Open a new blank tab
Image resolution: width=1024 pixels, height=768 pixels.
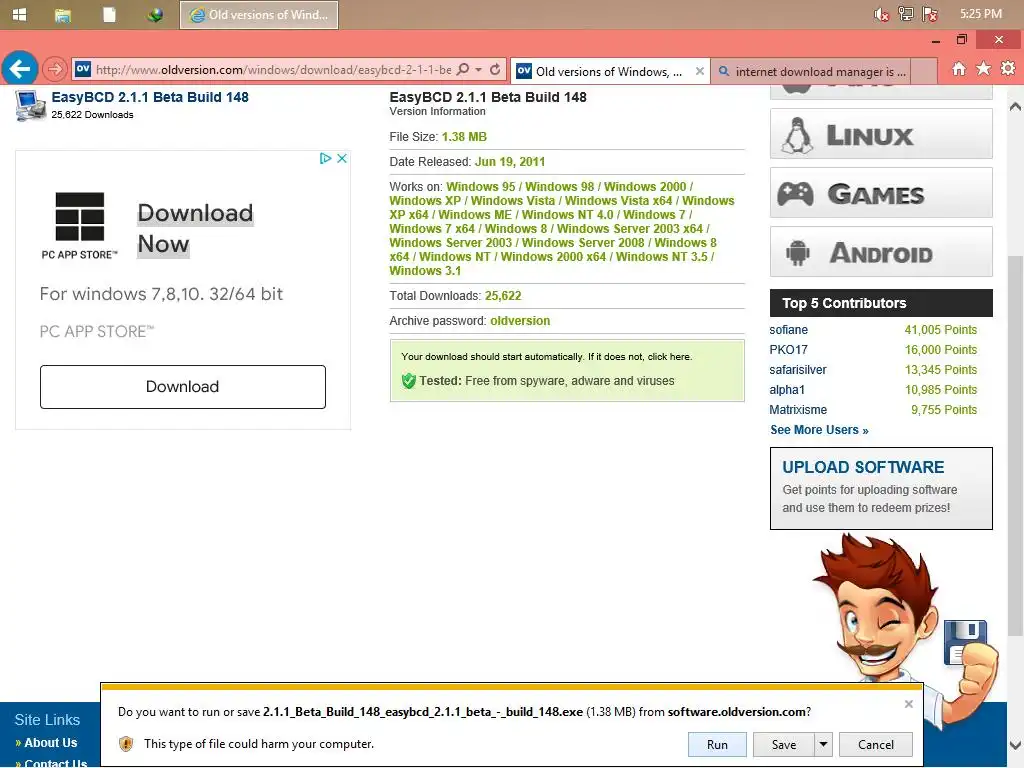[x=923, y=71]
